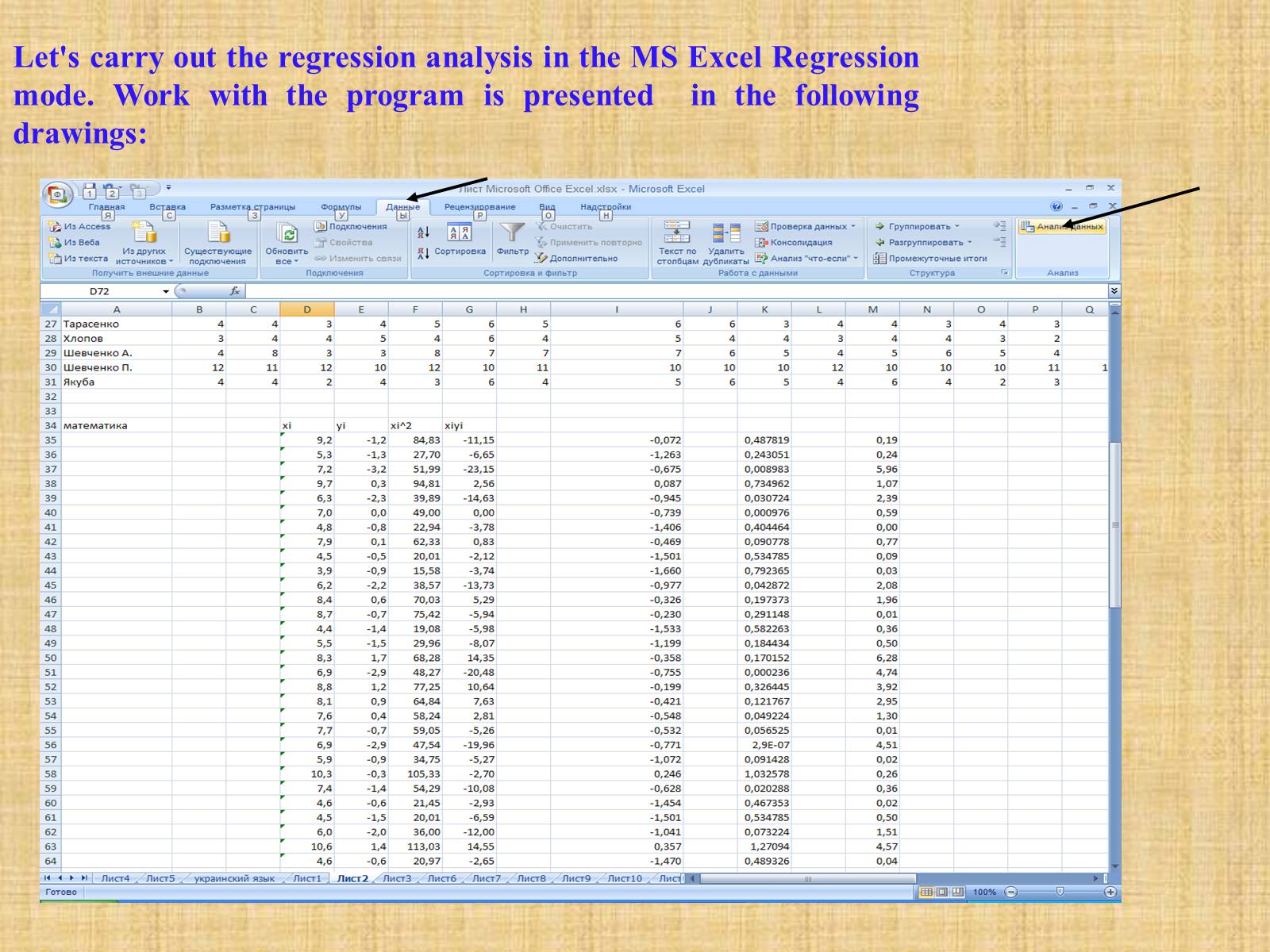Save the workbook with the quick access disk icon
Viewport: 1270px width, 952px height.
pos(90,190)
